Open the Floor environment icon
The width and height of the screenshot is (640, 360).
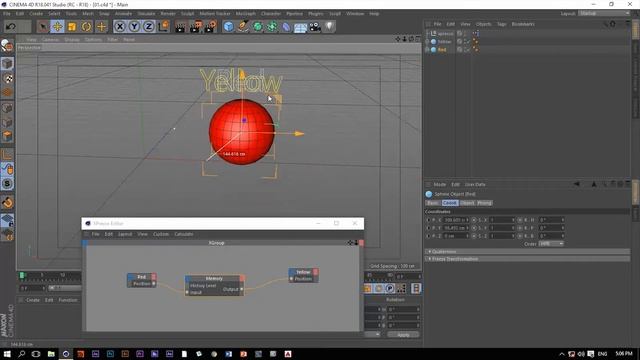click(x=300, y=27)
